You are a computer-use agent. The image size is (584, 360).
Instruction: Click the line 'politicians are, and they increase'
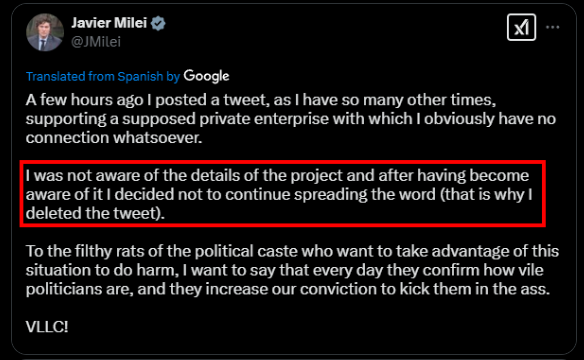click(288, 289)
